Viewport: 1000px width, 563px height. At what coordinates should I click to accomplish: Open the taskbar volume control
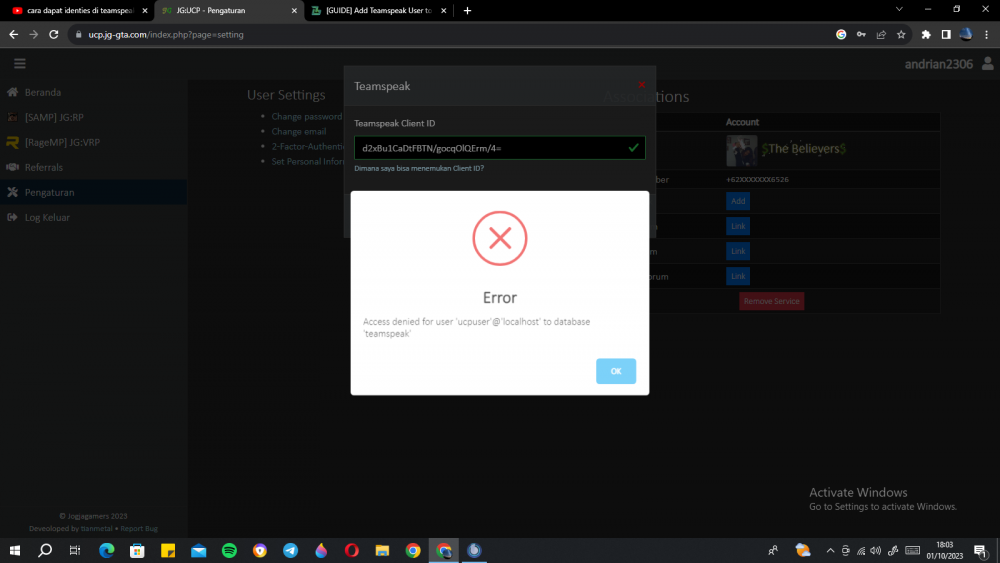click(876, 550)
